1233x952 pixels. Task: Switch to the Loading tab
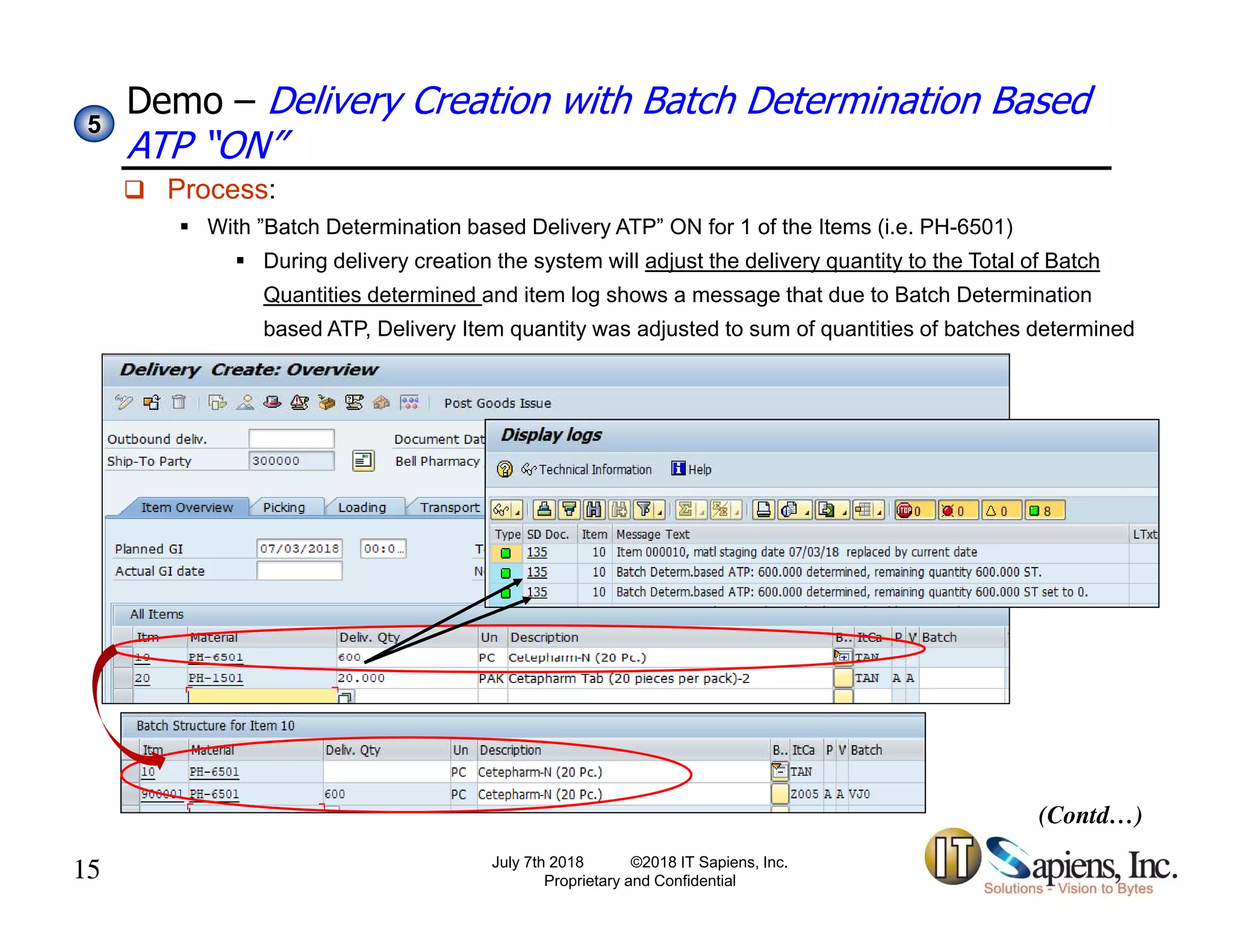click(x=362, y=507)
